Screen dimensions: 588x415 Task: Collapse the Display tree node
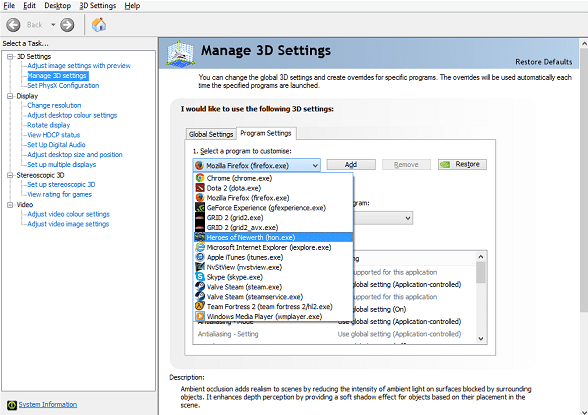[10, 96]
